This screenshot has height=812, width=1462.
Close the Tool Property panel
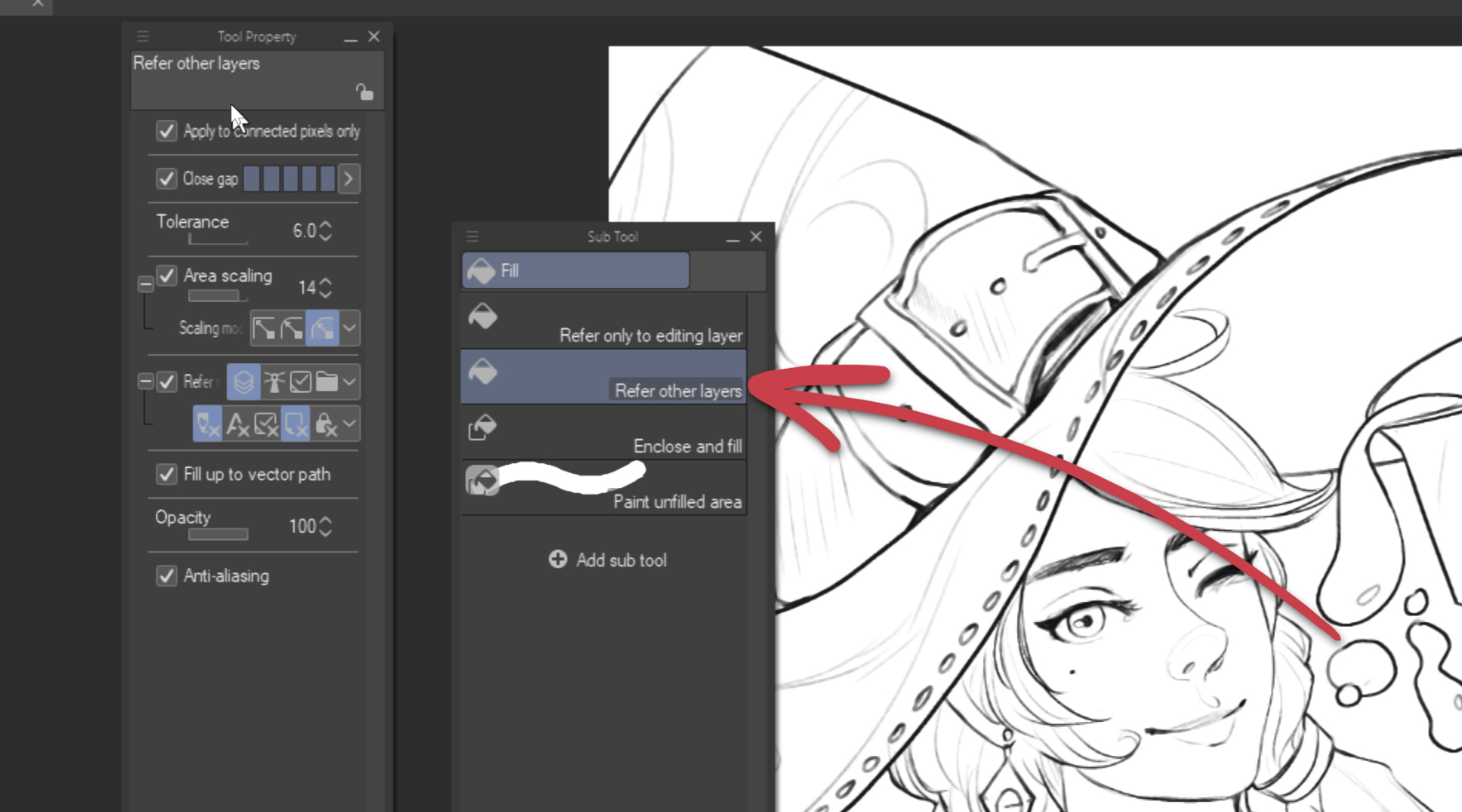[x=374, y=37]
